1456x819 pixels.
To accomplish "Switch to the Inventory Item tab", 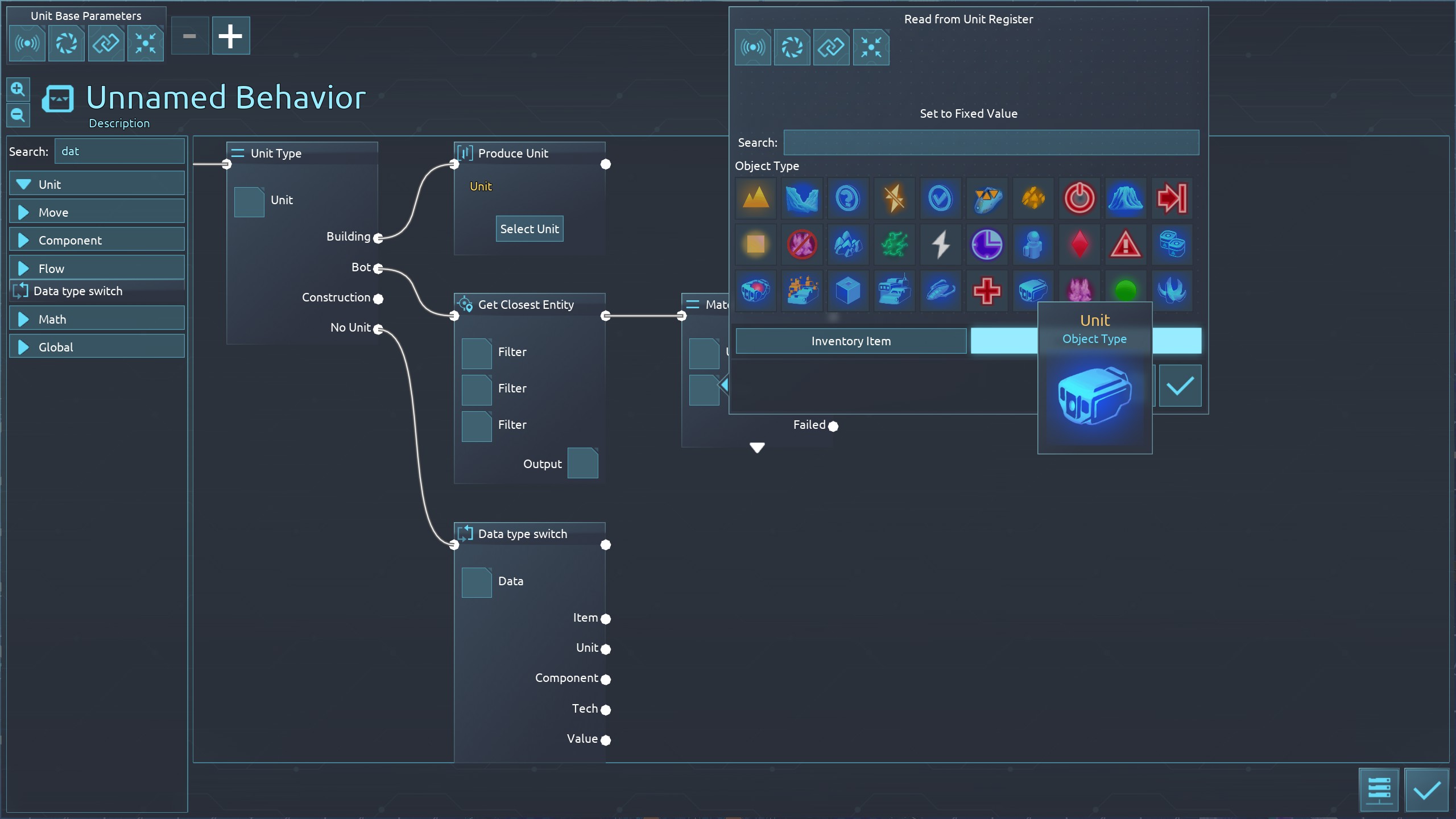I will [851, 341].
